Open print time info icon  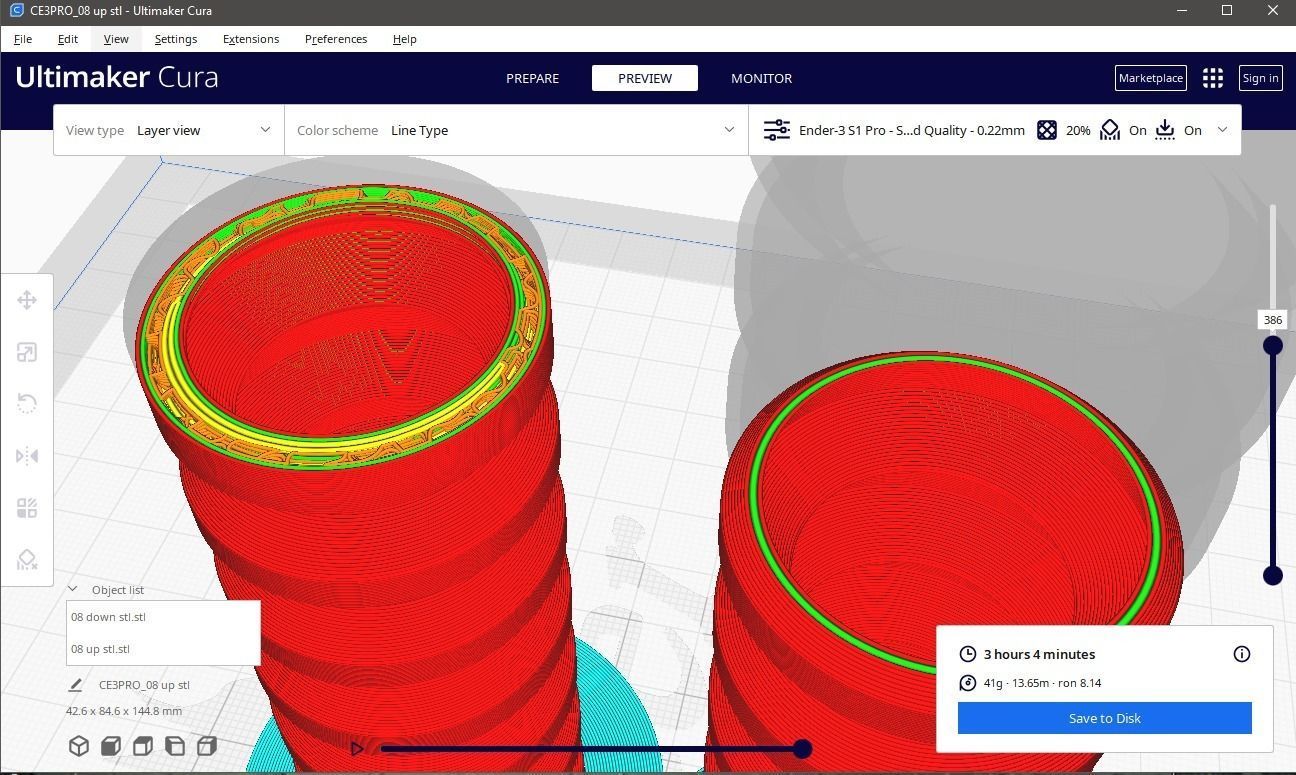click(1242, 654)
